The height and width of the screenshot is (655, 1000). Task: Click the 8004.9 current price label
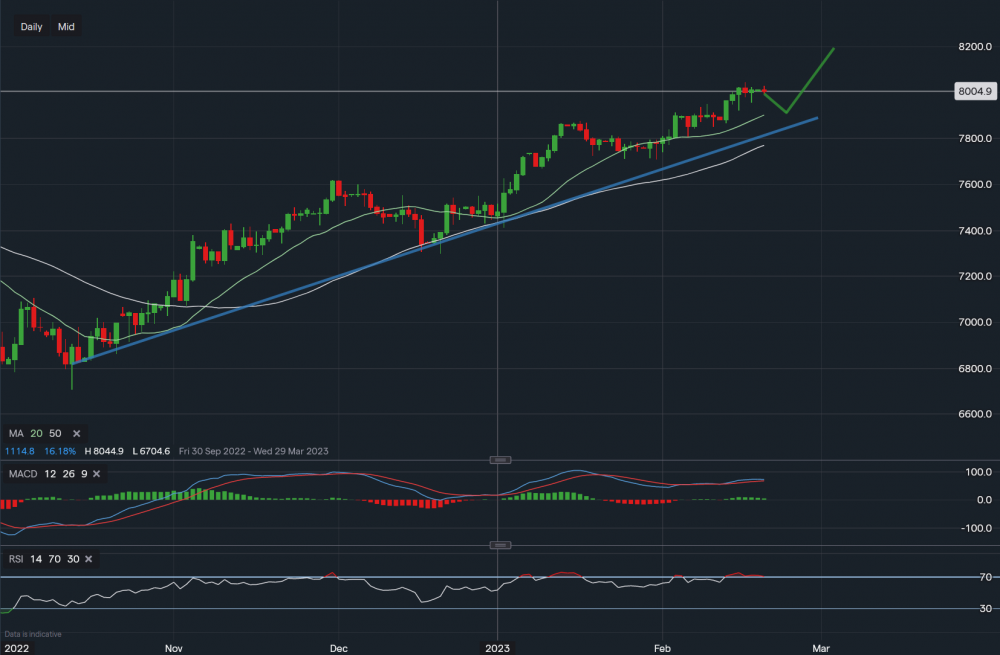coord(974,91)
